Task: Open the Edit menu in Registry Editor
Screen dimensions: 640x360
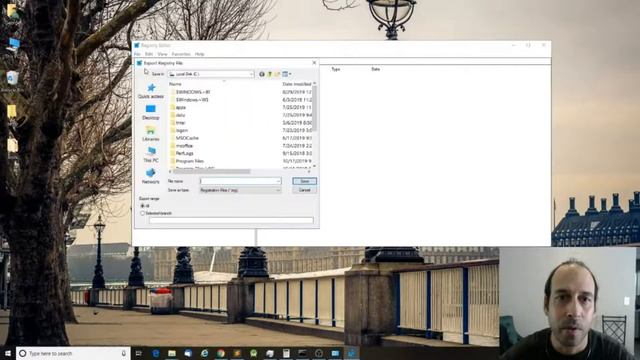Action: [x=149, y=54]
